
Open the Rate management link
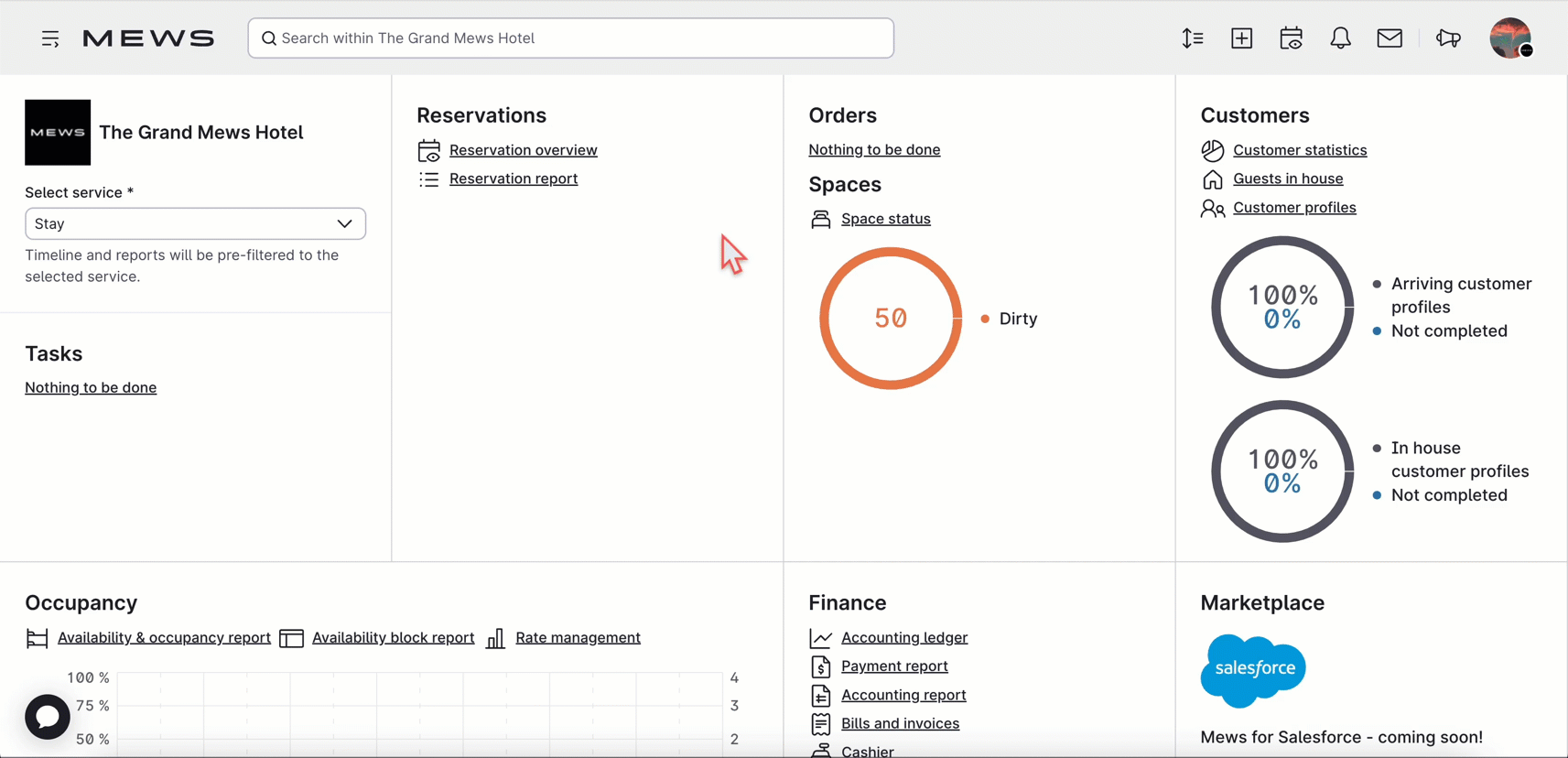coord(578,638)
